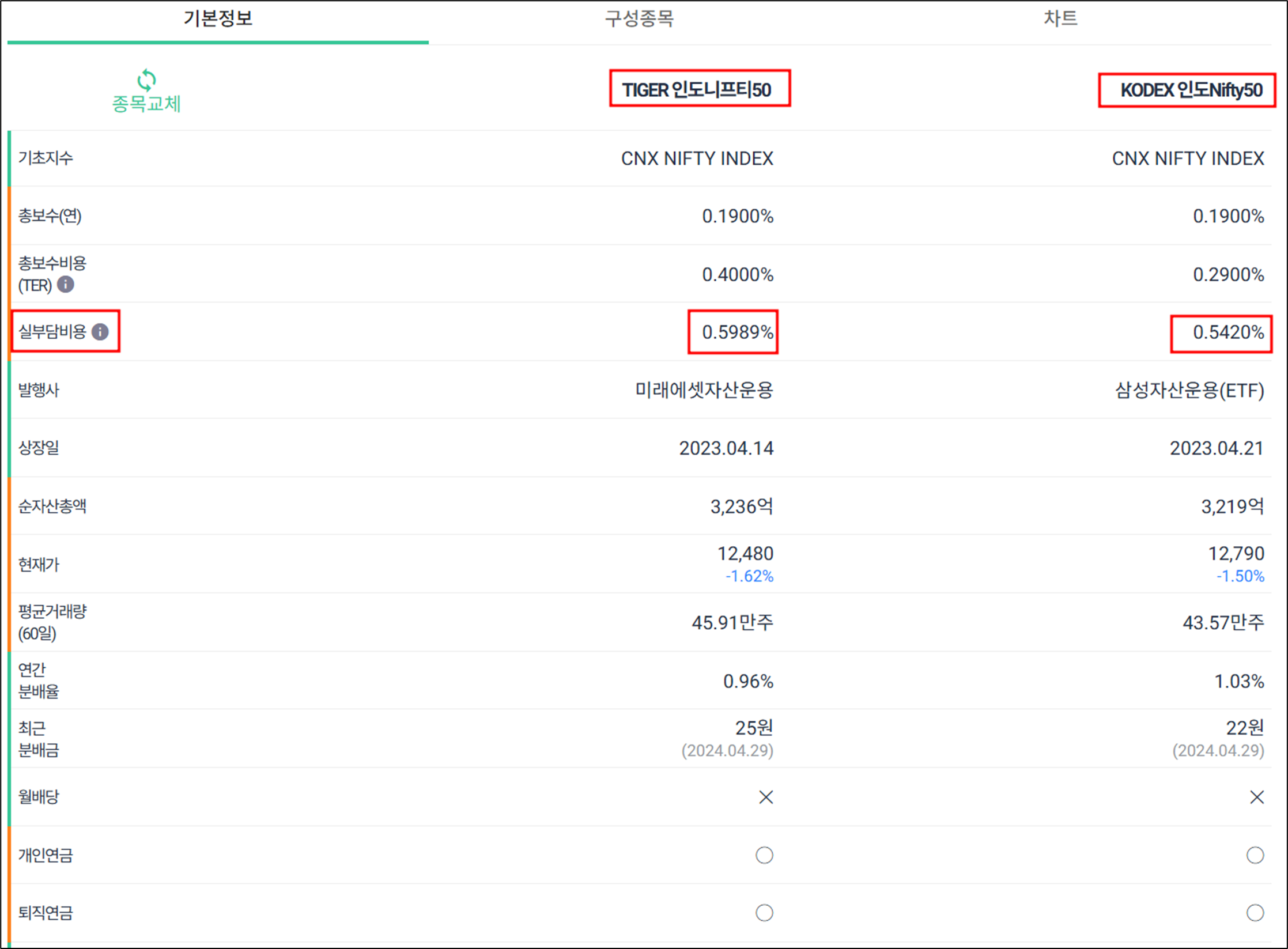This screenshot has height=949, width=1288.
Task: Click the 총보수(연) row label
Action: [50, 216]
